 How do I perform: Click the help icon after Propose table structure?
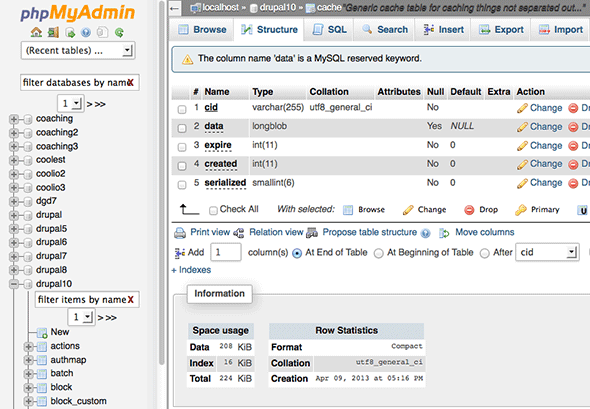pos(426,233)
